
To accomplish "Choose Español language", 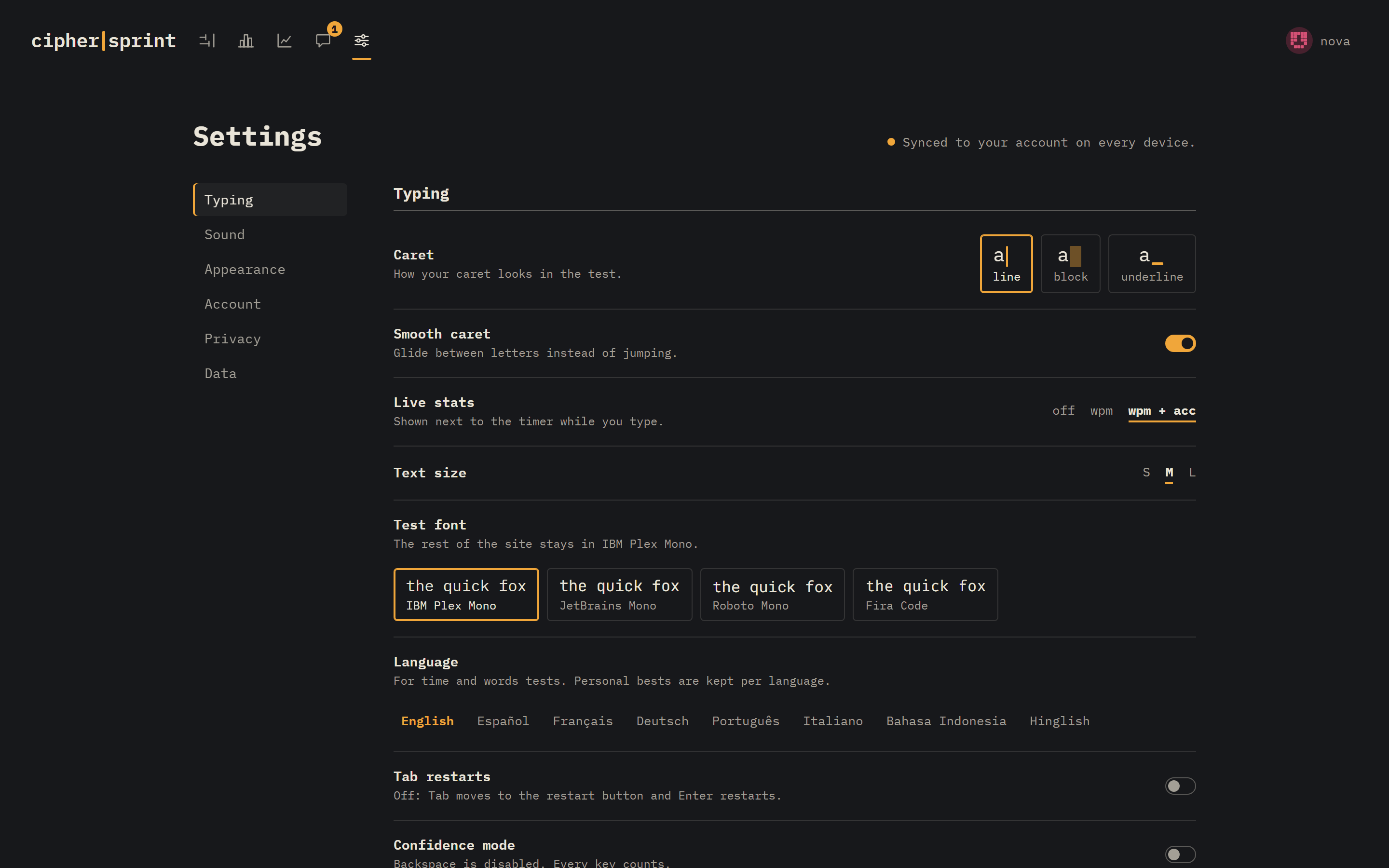I will pyautogui.click(x=503, y=721).
